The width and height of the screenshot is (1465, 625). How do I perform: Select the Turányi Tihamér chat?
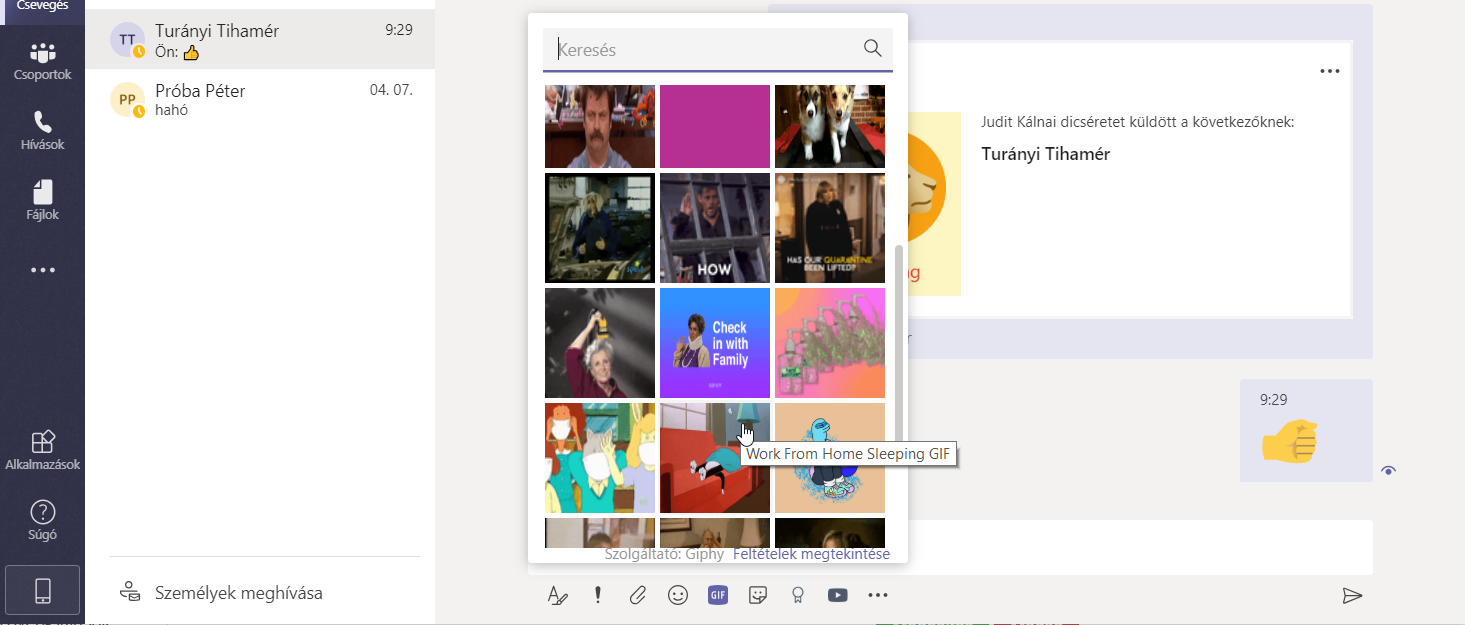click(x=260, y=40)
